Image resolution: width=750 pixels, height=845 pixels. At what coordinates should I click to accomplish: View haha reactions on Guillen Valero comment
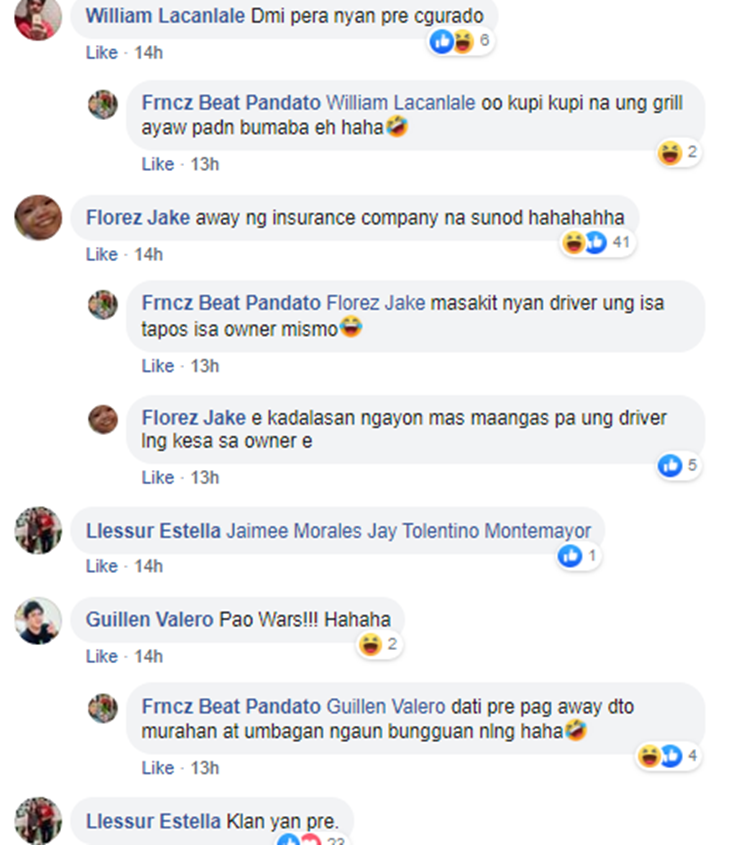379,645
